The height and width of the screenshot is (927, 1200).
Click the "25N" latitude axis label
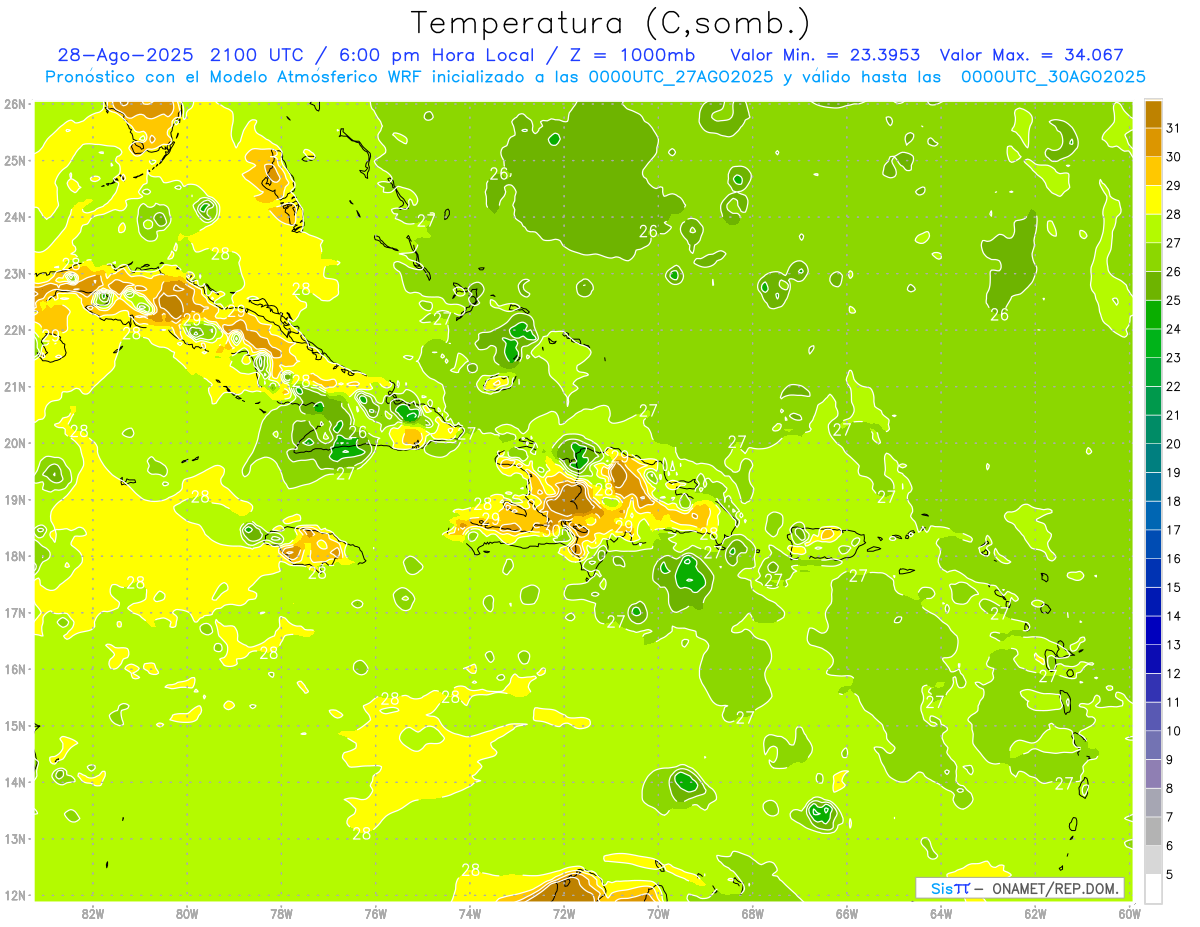tap(15, 160)
